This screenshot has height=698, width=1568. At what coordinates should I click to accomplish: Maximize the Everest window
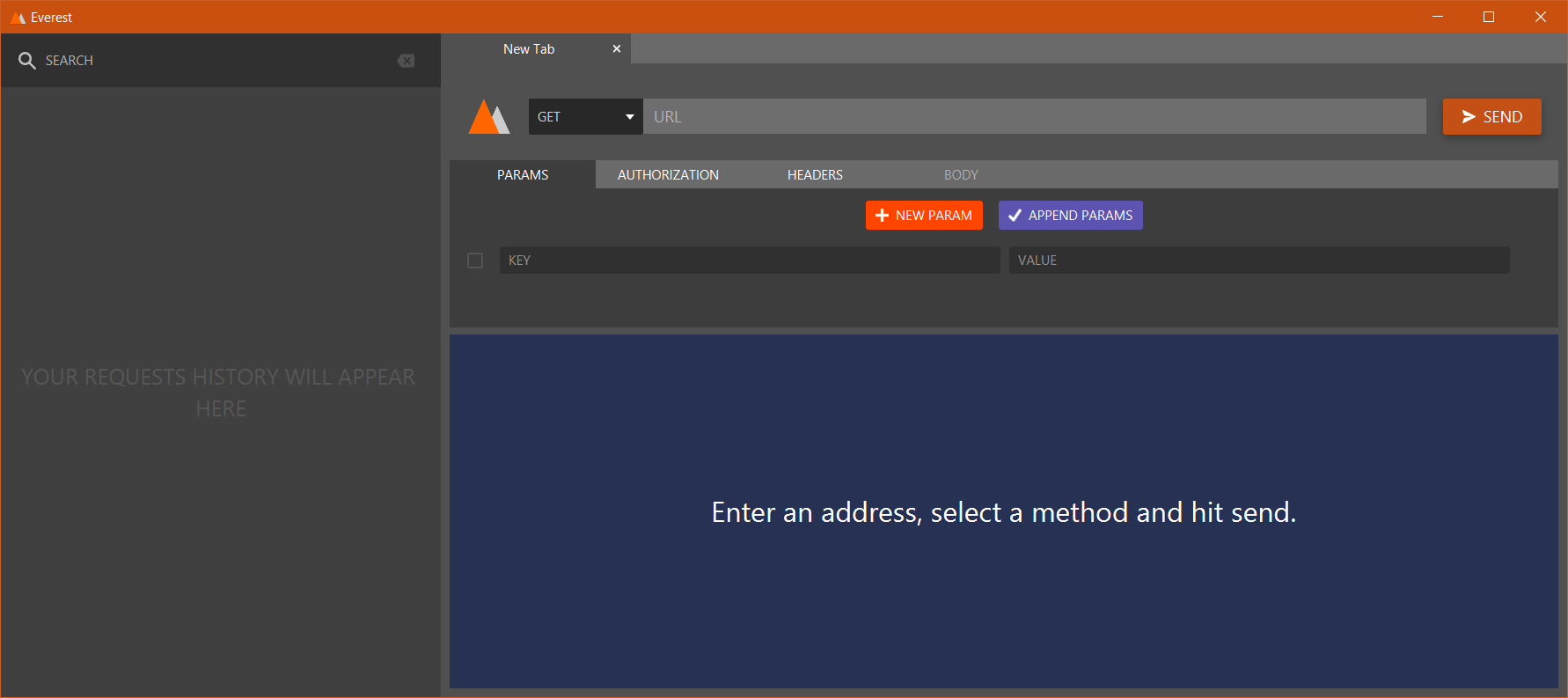point(1489,17)
